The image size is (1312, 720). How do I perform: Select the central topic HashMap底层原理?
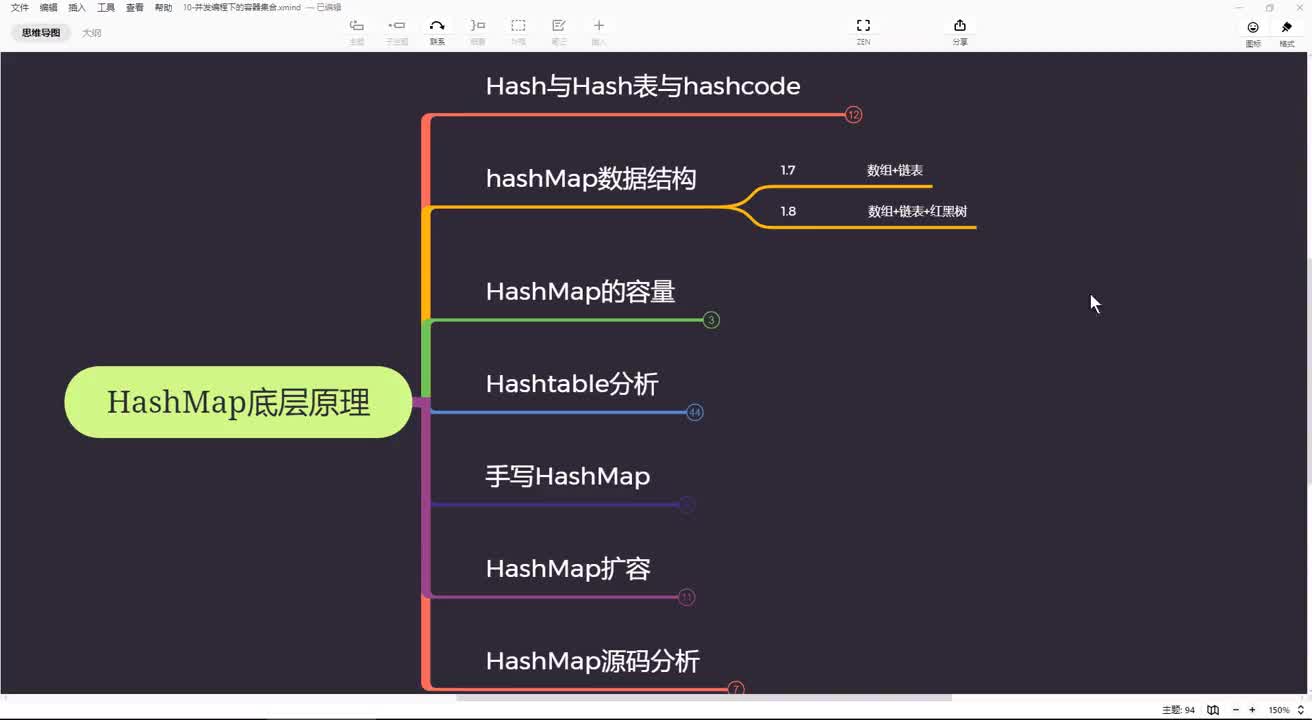click(238, 402)
